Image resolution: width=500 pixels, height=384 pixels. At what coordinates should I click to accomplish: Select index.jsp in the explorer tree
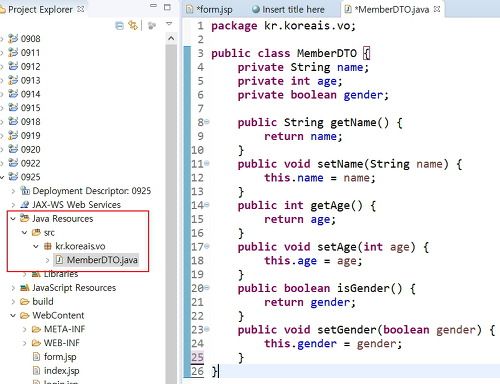point(61,371)
